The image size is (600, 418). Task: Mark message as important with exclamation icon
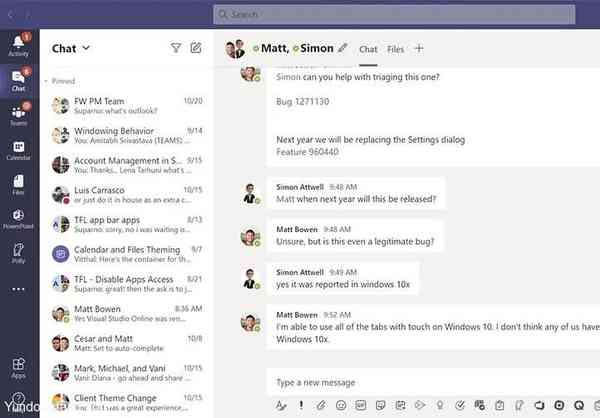point(302,405)
